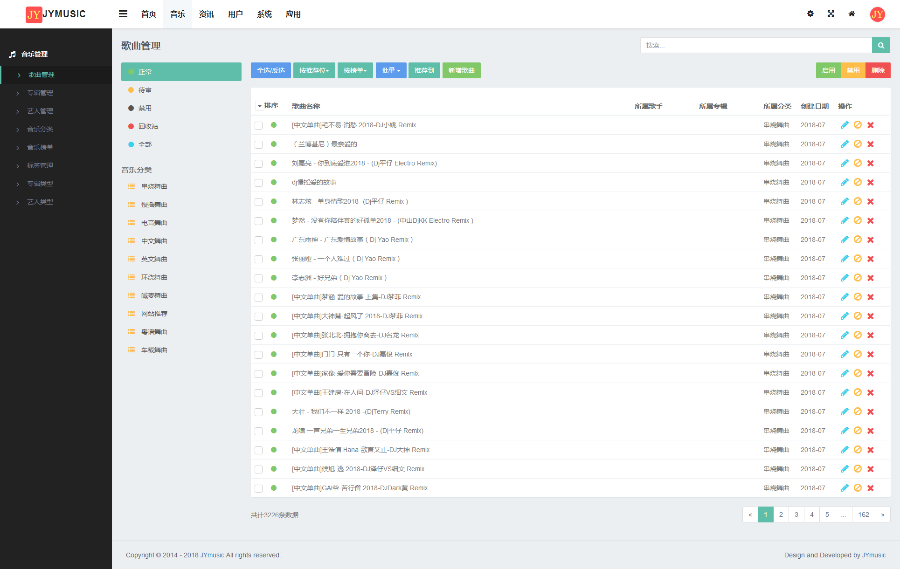Tick the checkbox of the second song row
This screenshot has height=569, width=900.
pyautogui.click(x=259, y=144)
